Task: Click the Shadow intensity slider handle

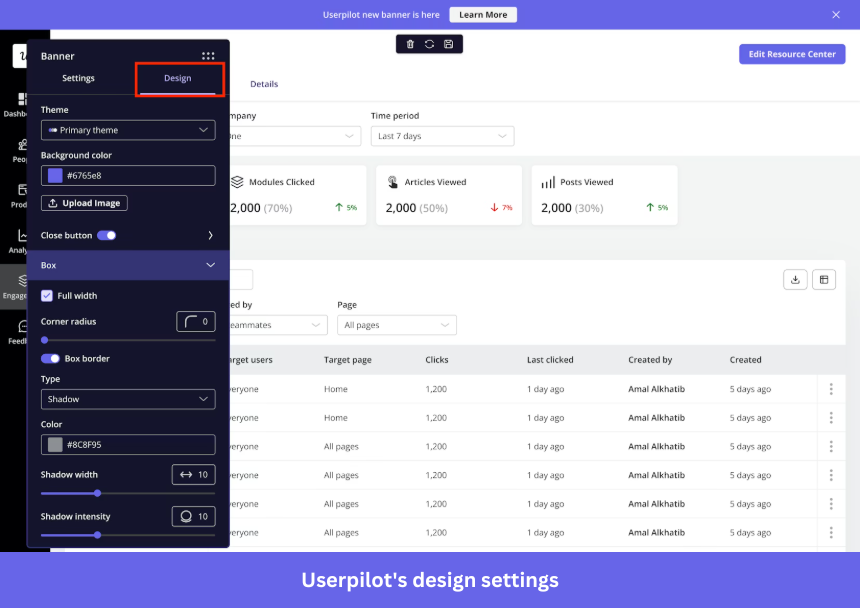Action: (x=97, y=535)
